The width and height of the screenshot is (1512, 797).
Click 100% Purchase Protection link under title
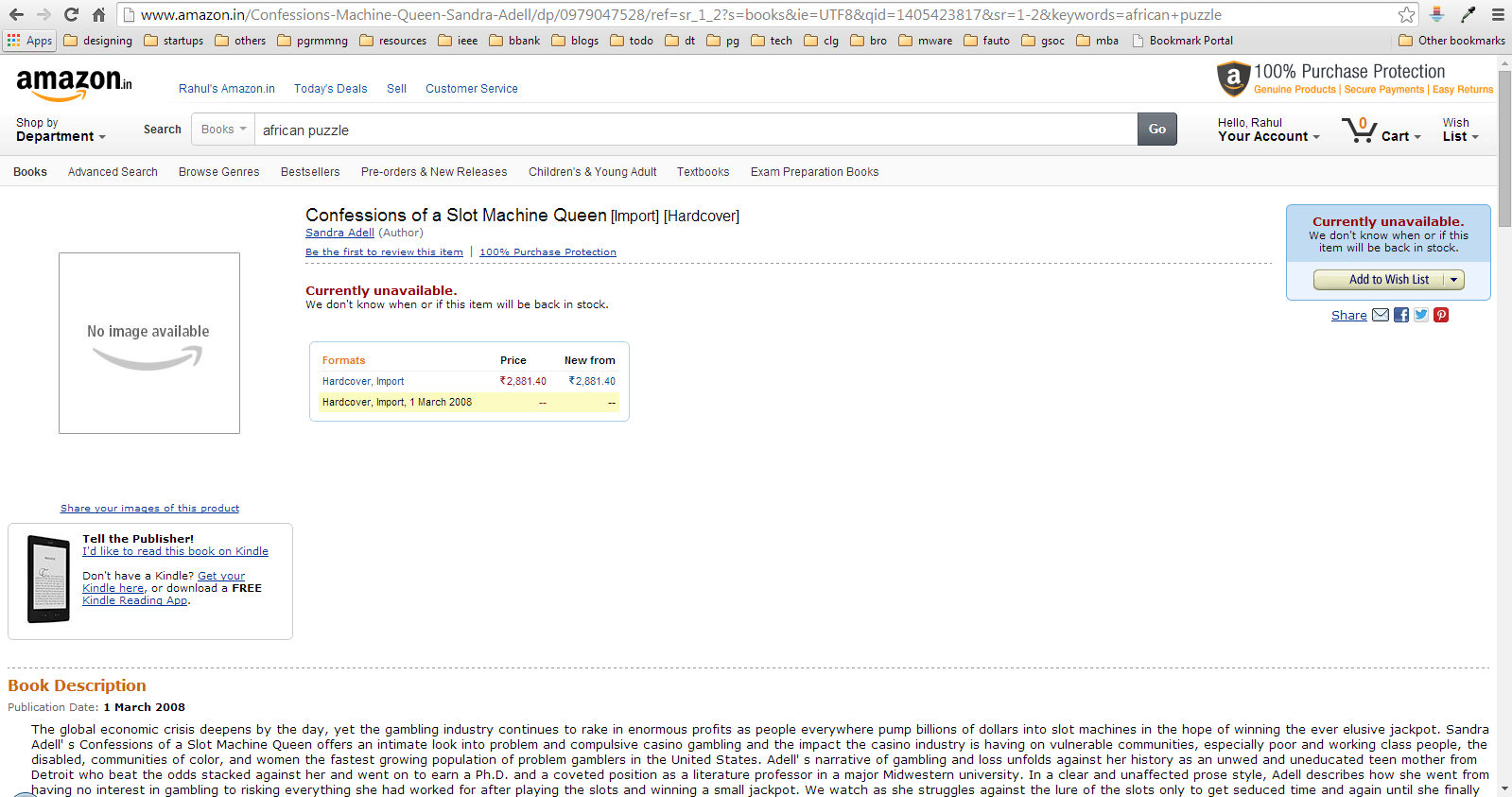pyautogui.click(x=547, y=252)
